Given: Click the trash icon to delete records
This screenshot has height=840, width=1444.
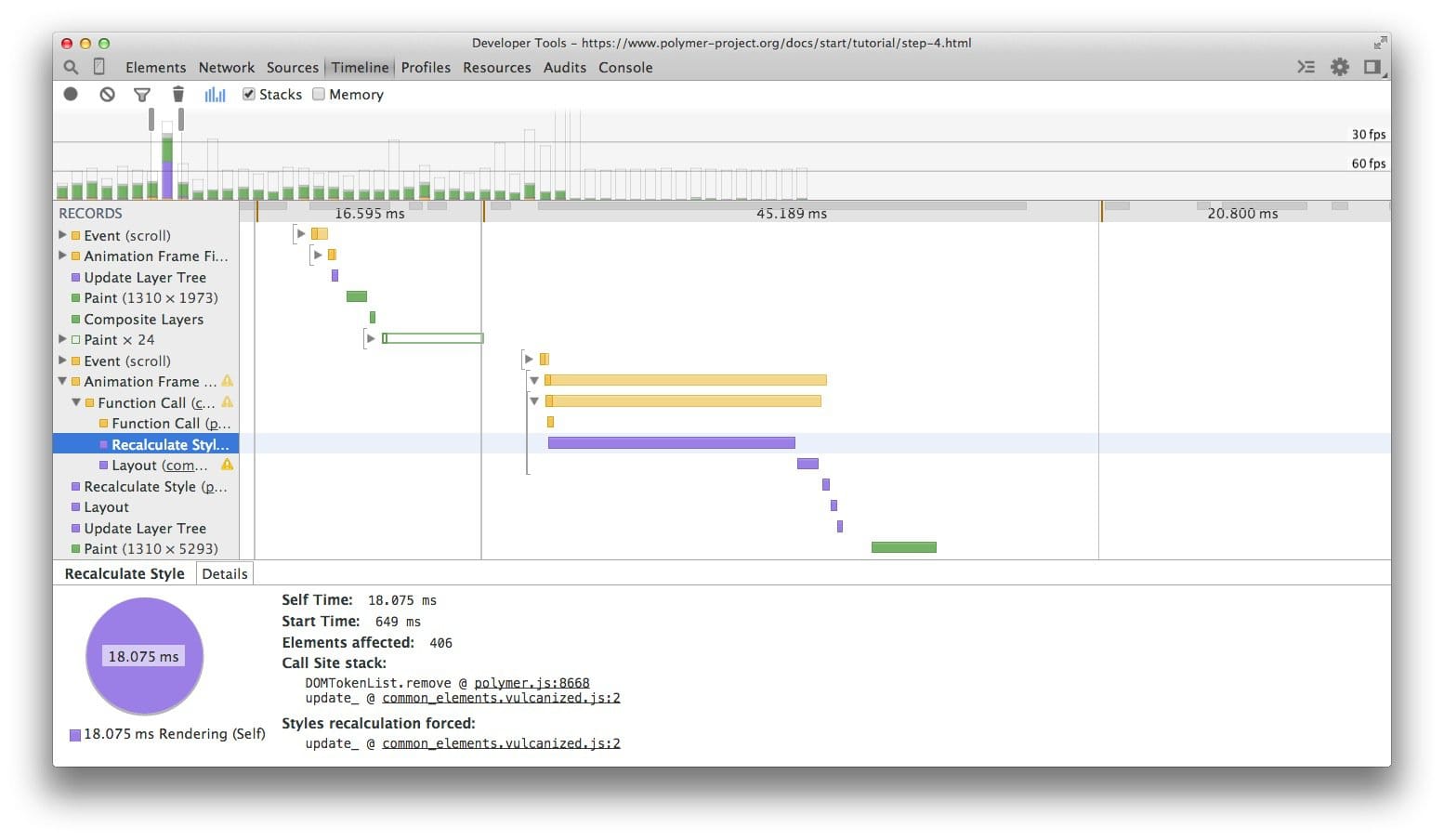Looking at the screenshot, I should pos(177,94).
